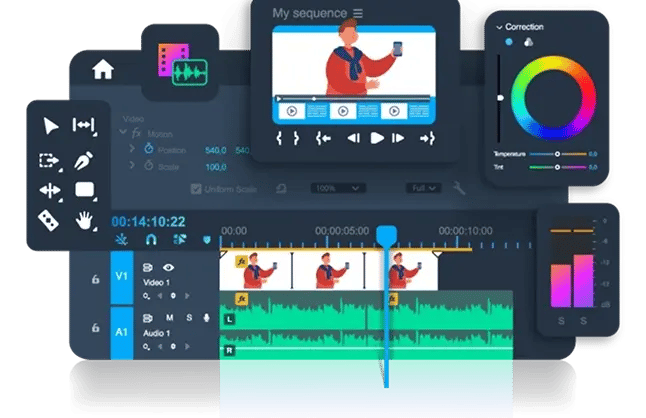
Task: Select the Slip tool
Action: pyautogui.click(x=50, y=190)
